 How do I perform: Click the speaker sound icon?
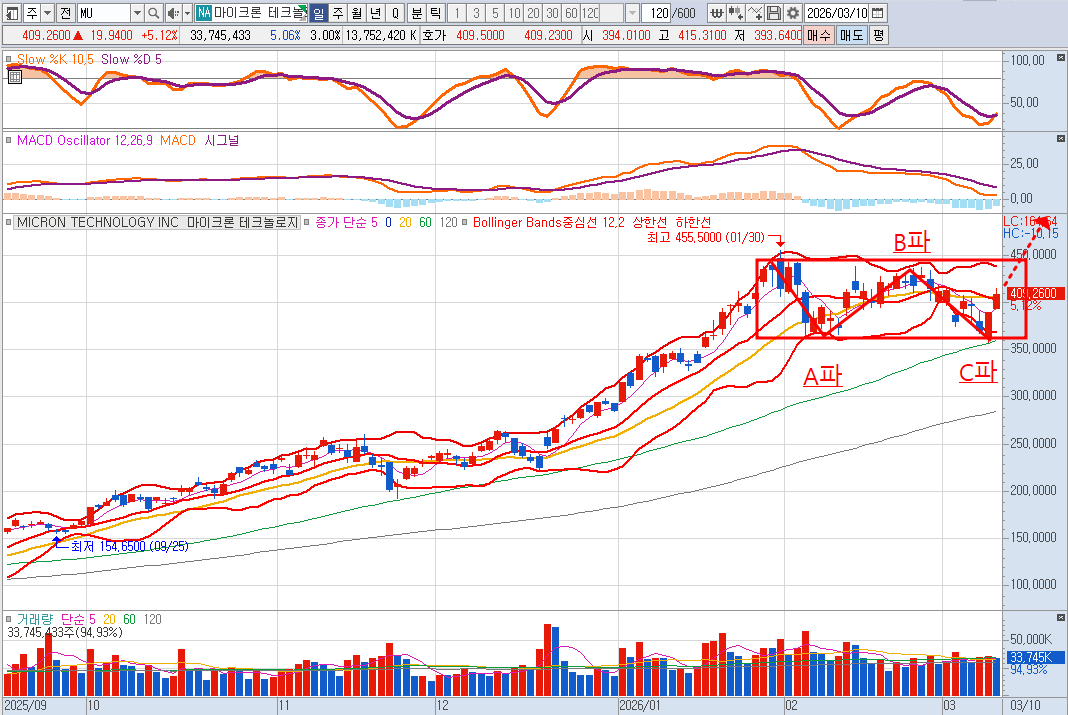point(172,13)
